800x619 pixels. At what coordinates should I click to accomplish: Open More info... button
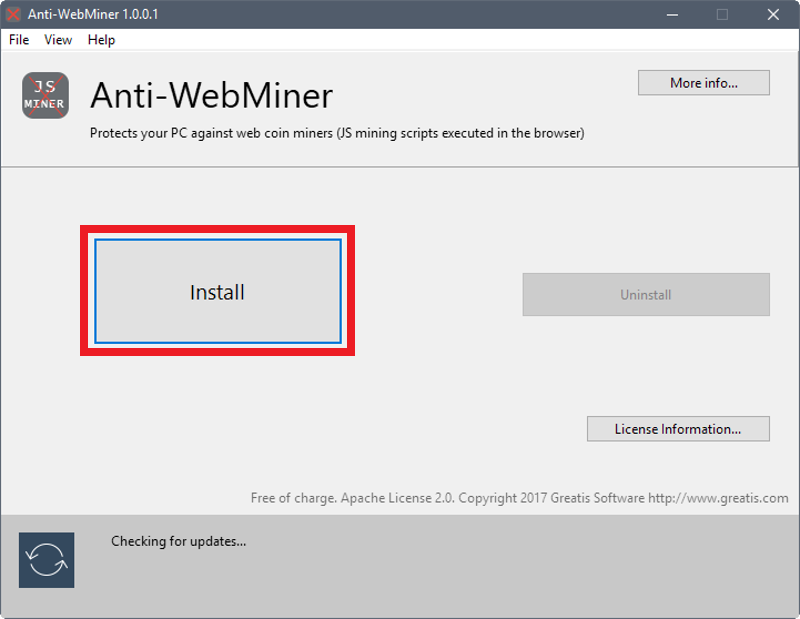coord(704,83)
